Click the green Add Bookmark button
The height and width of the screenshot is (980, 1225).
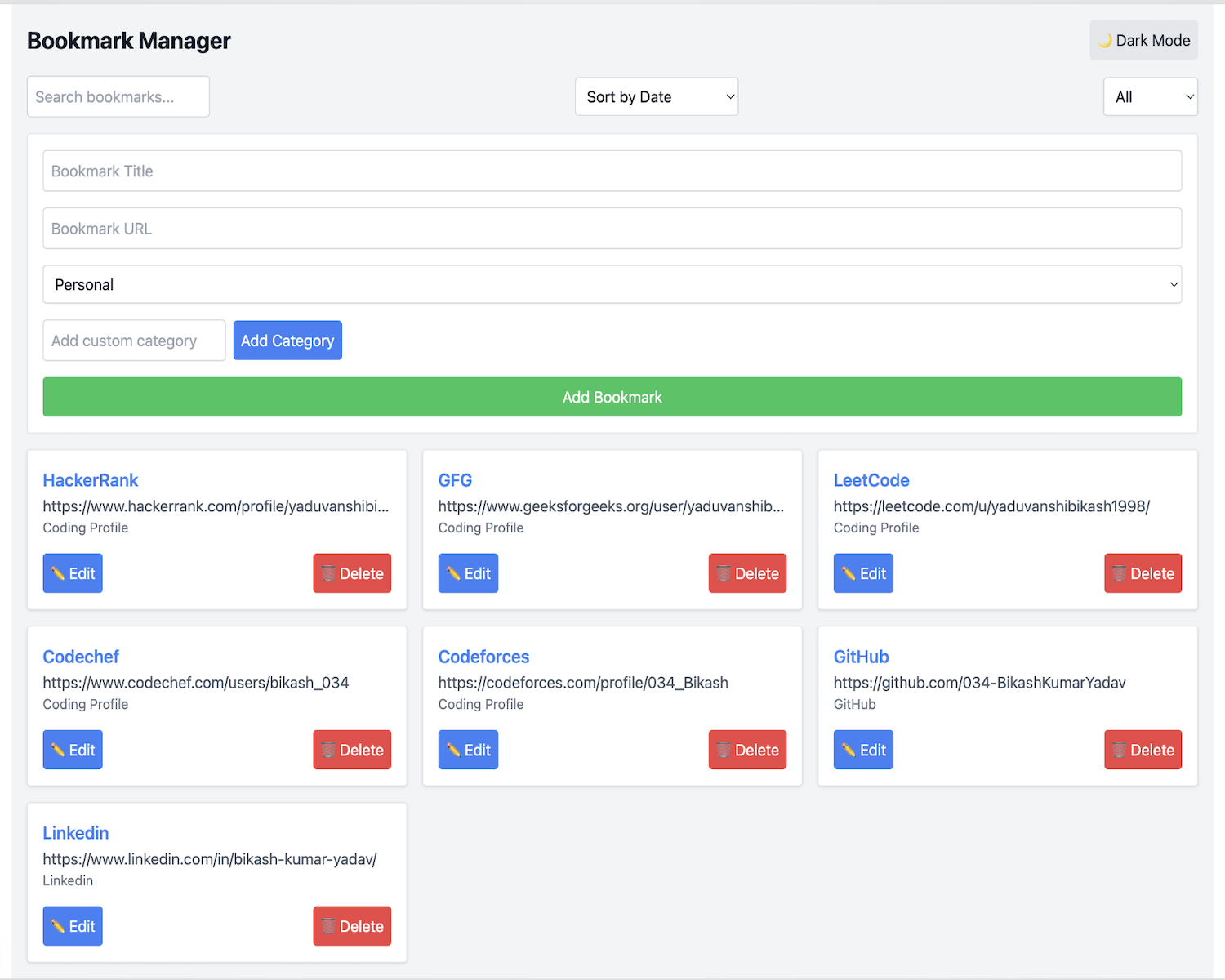pos(612,397)
